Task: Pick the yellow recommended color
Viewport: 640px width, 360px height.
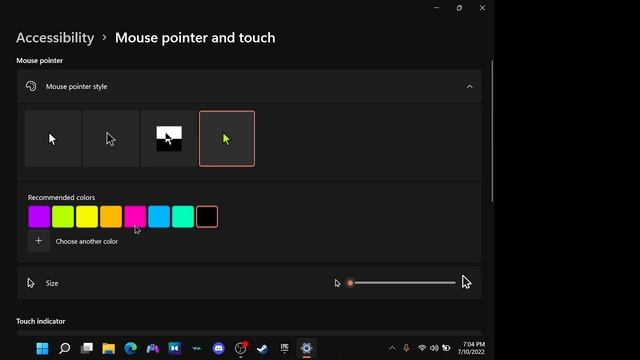Action: pyautogui.click(x=87, y=216)
